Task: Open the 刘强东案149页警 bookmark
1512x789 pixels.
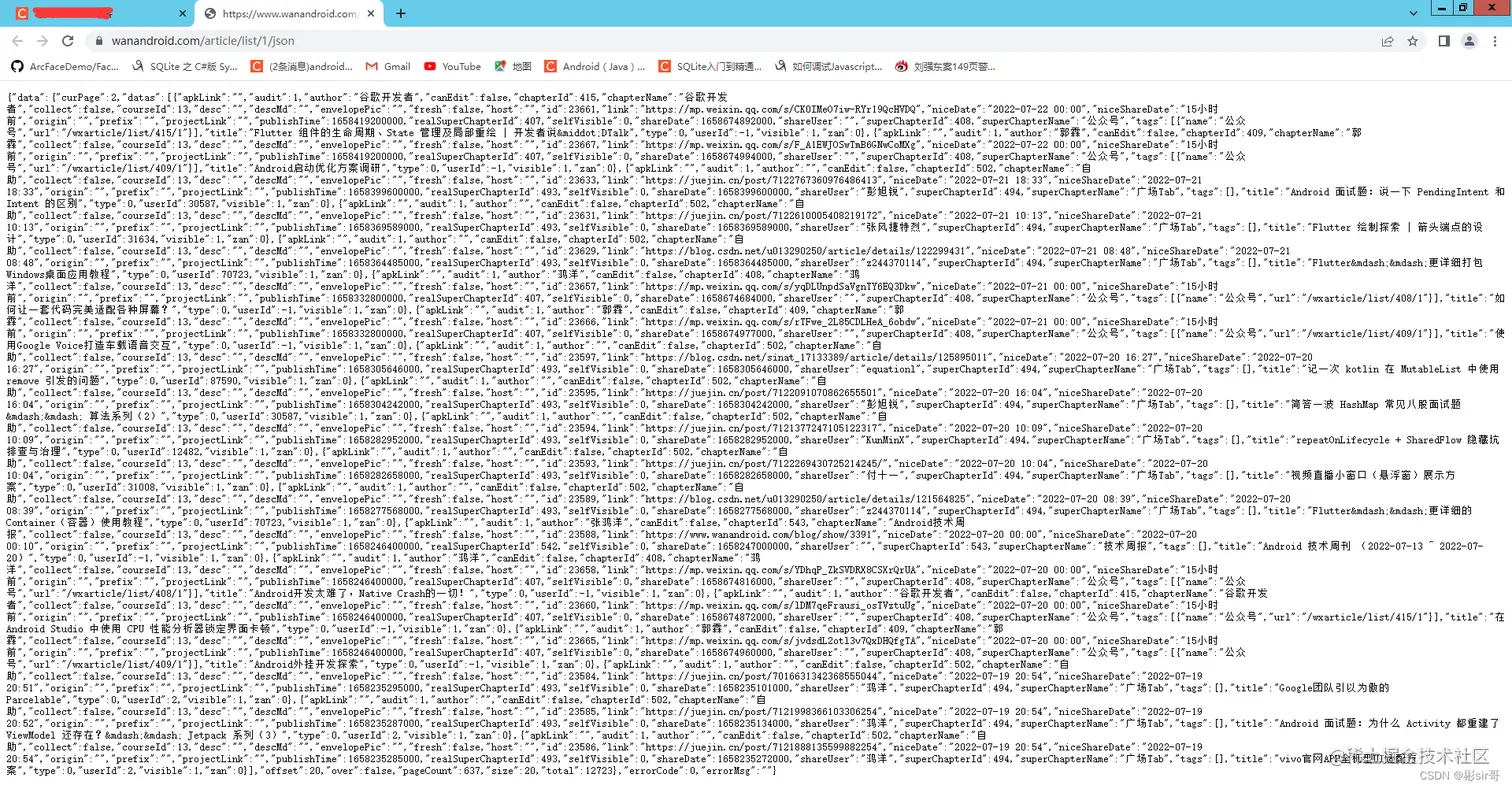Action: tap(945, 66)
